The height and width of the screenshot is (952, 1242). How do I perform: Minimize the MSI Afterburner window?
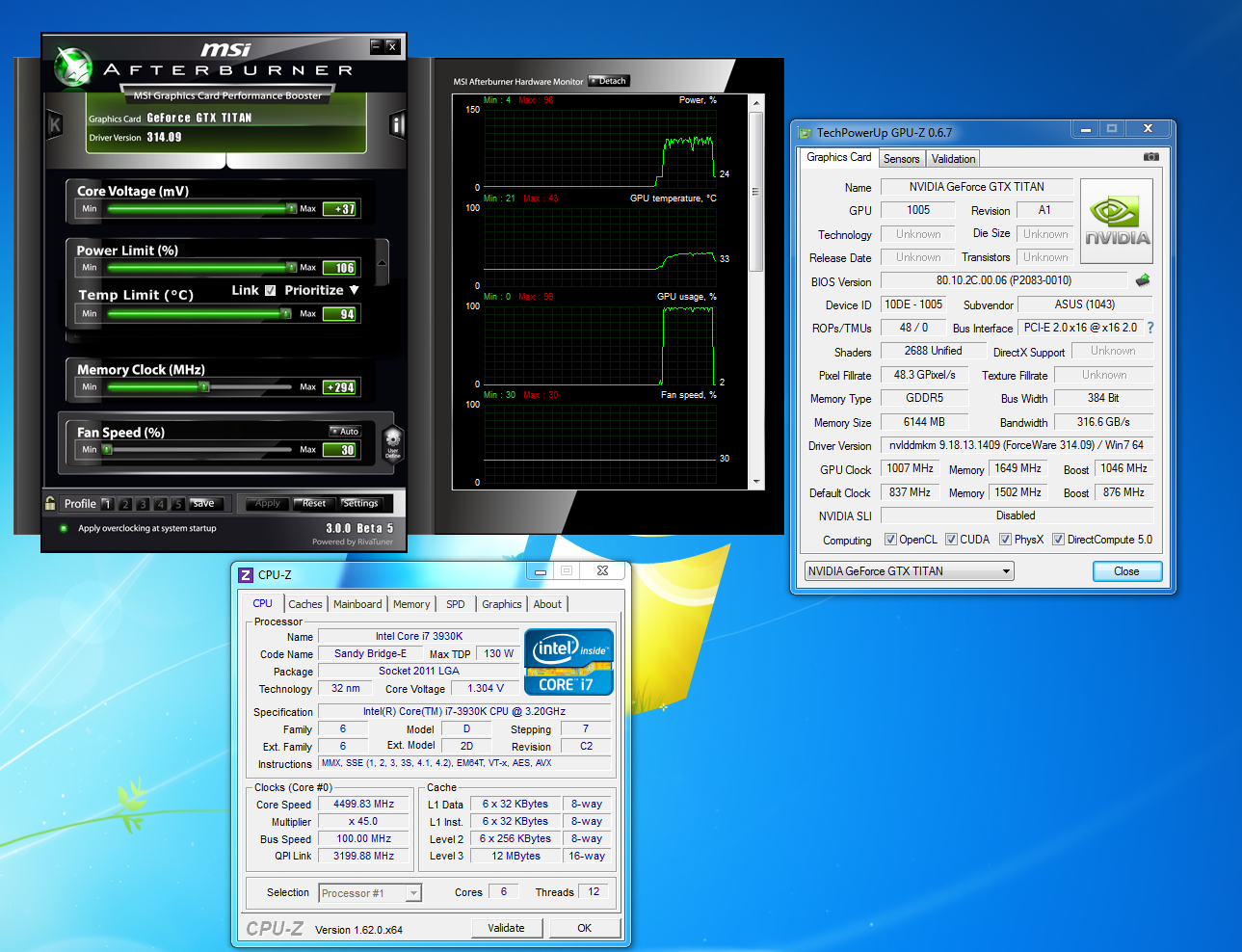click(x=377, y=46)
